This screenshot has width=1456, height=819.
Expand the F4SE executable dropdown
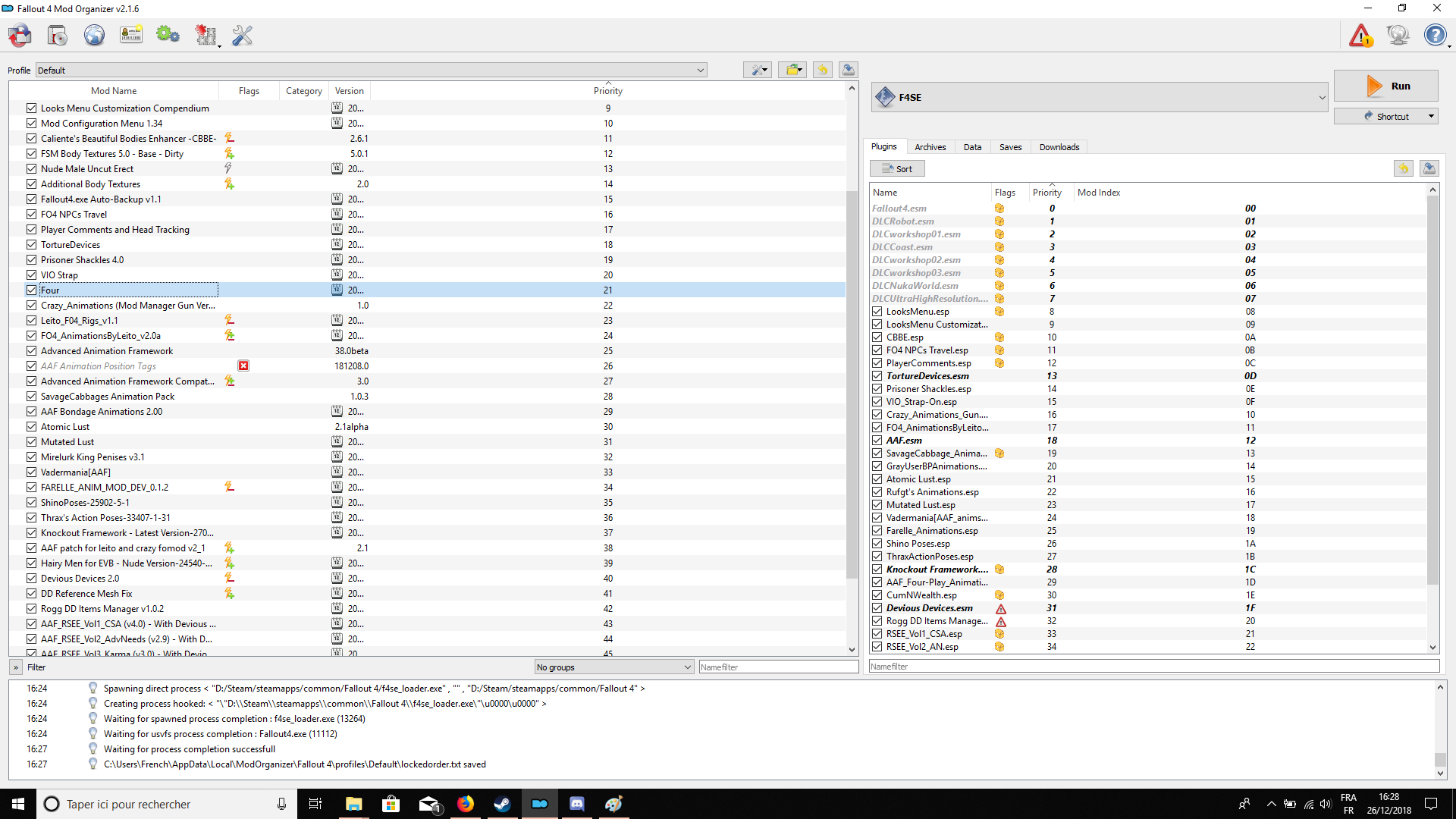click(x=1100, y=97)
